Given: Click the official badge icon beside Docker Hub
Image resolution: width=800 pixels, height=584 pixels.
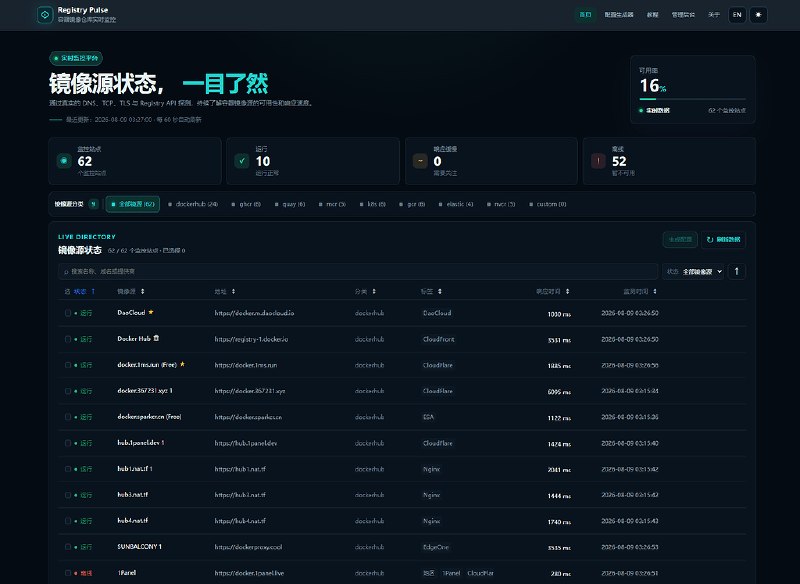Looking at the screenshot, I should point(156,338).
